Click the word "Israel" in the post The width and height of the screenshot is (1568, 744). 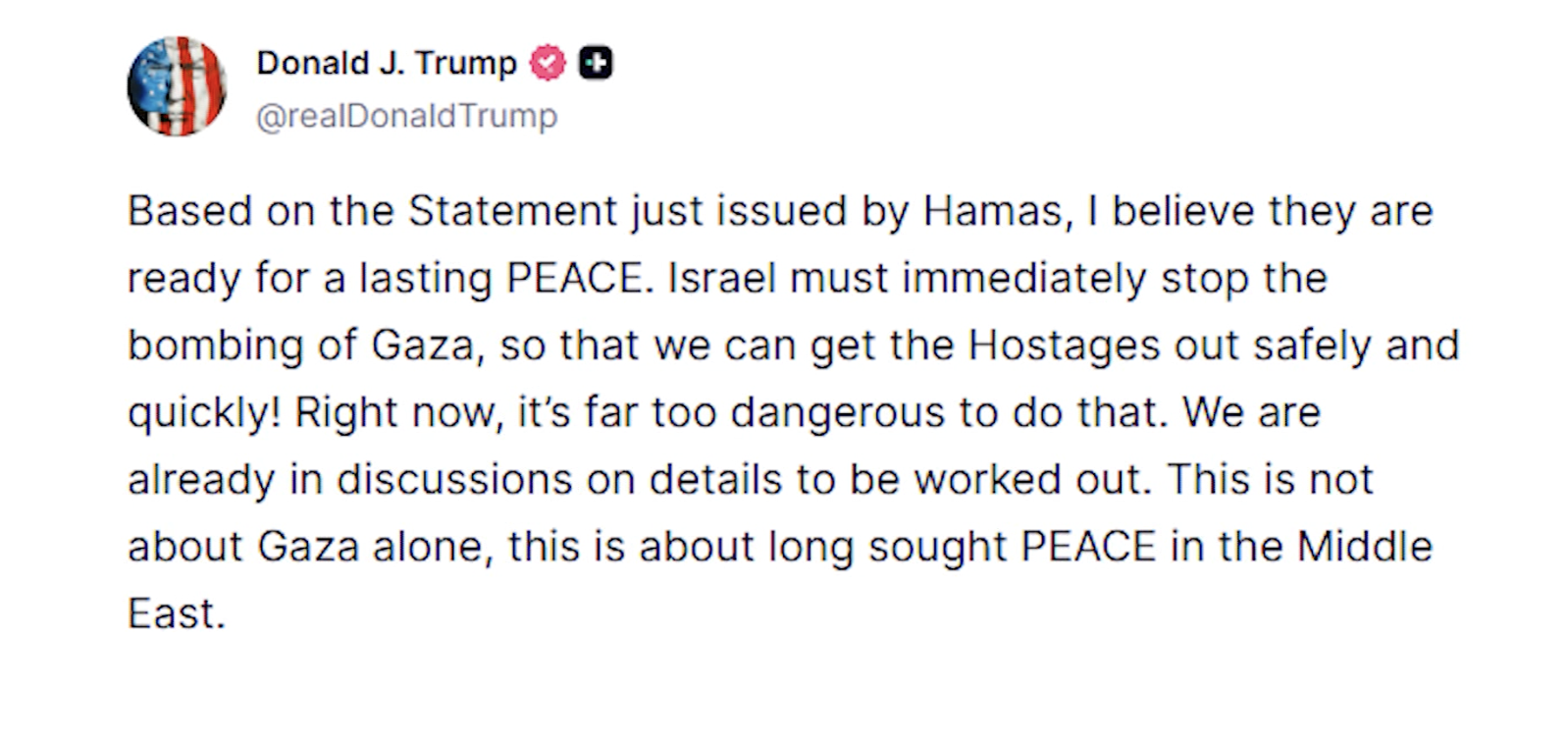pos(722,279)
